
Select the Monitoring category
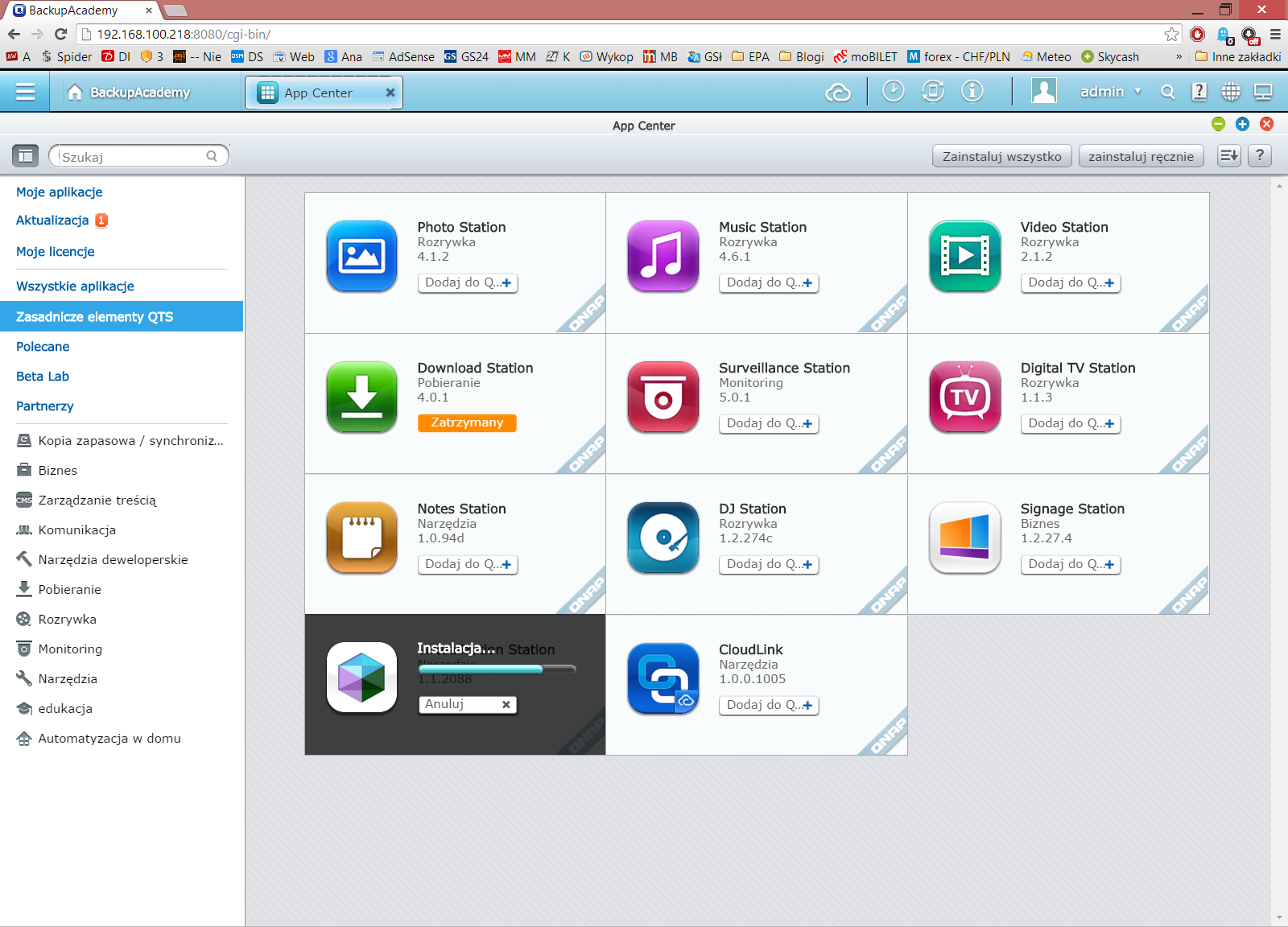tap(60, 649)
